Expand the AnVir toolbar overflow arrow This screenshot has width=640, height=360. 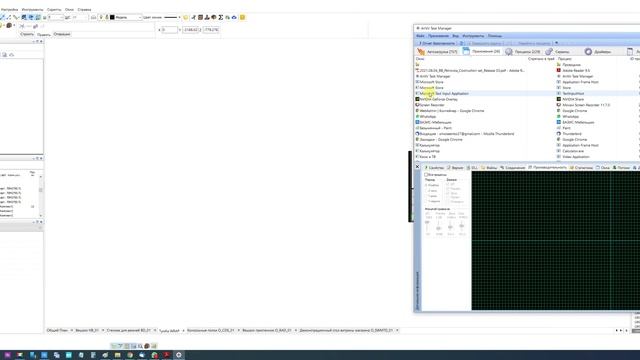[556, 43]
